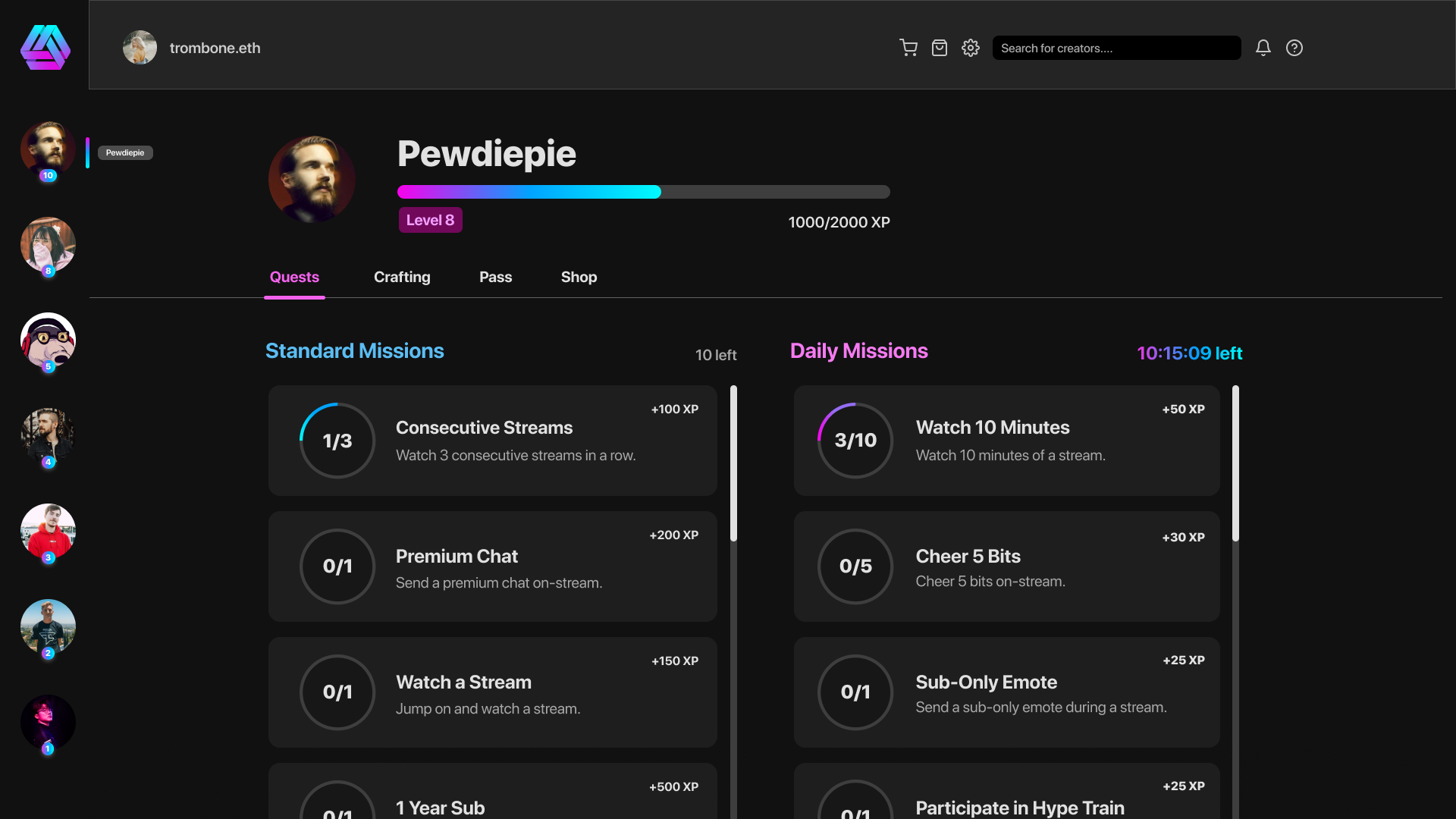Open the Consecutive Streams mission card
The image size is (1456, 819).
click(492, 441)
